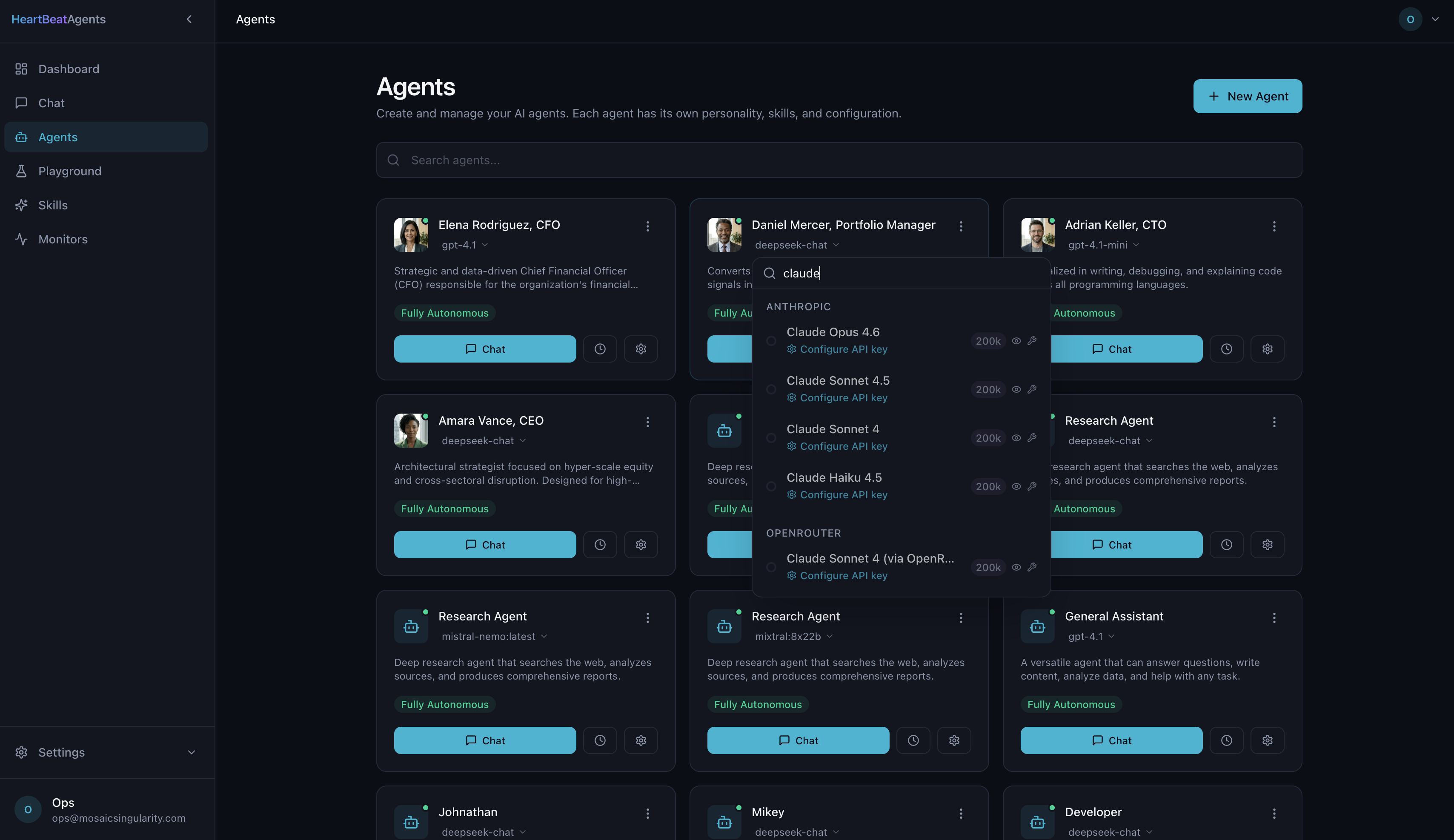Open mixtral:8x22b model dropdown
Image resolution: width=1454 pixels, height=840 pixels.
point(793,636)
